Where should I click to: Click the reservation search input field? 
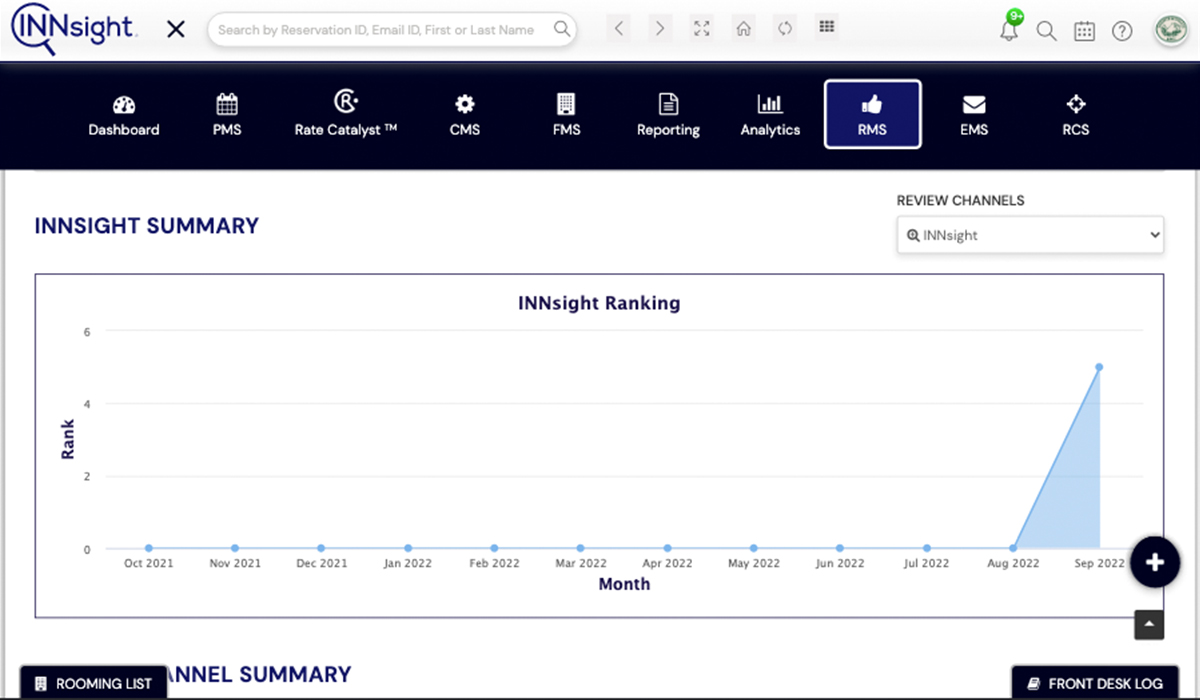click(x=392, y=30)
